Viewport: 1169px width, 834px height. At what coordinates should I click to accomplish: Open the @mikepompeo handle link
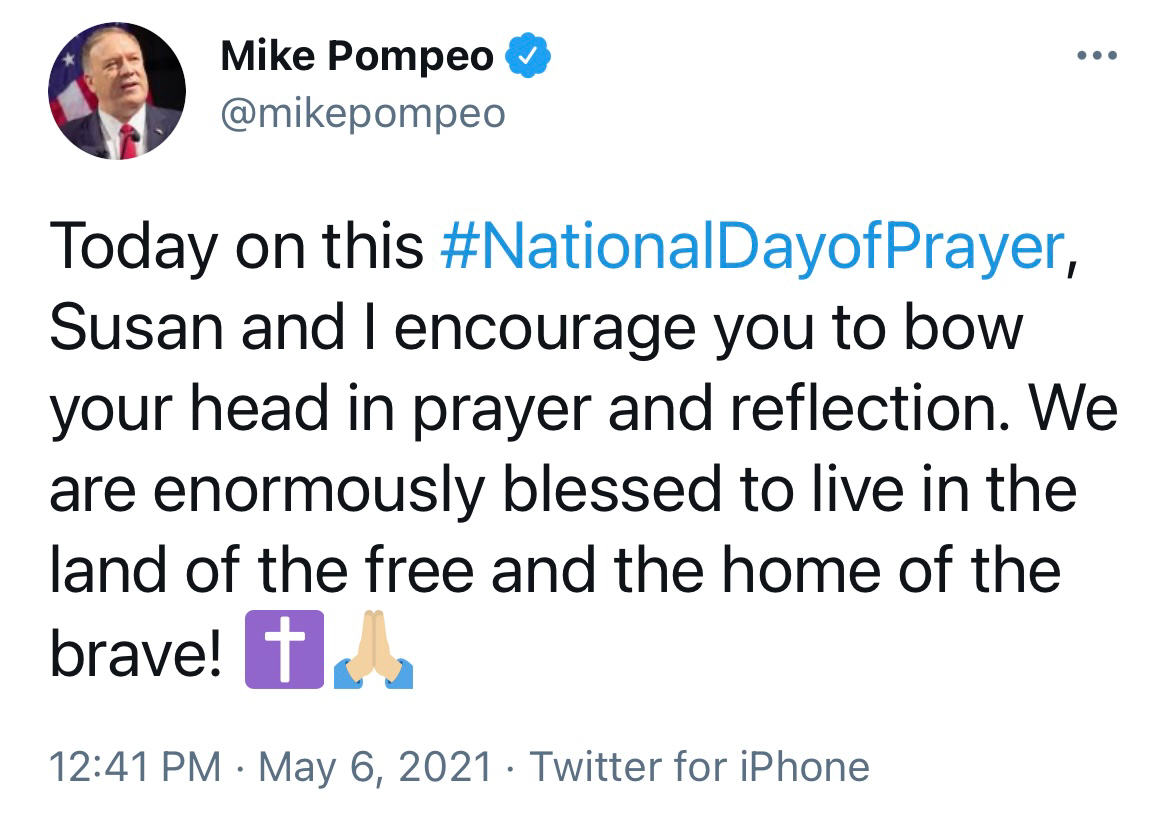pyautogui.click(x=363, y=114)
